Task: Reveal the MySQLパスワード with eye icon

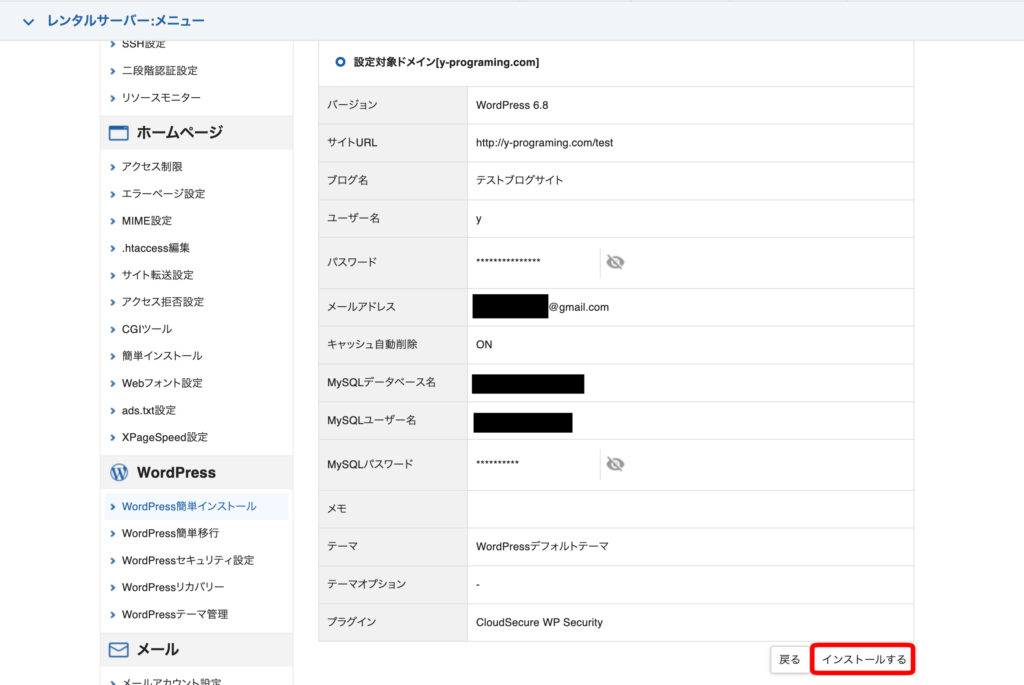Action: (615, 464)
